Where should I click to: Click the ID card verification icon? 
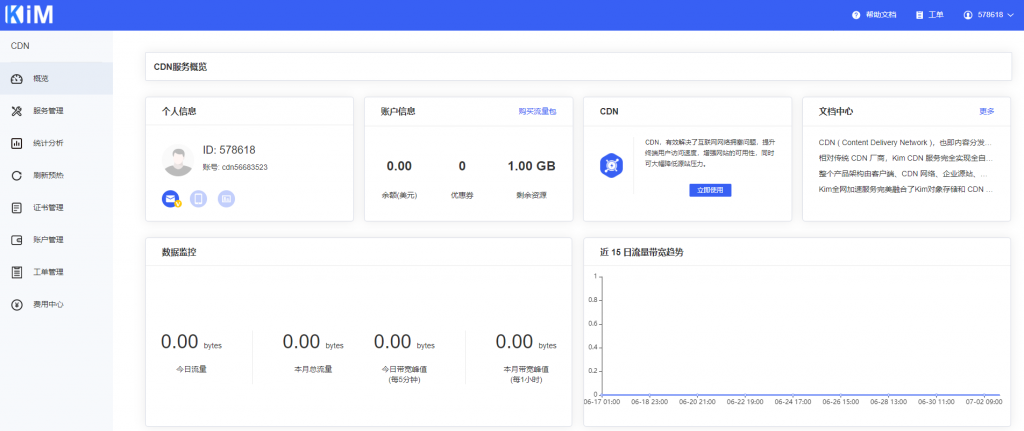[x=226, y=199]
